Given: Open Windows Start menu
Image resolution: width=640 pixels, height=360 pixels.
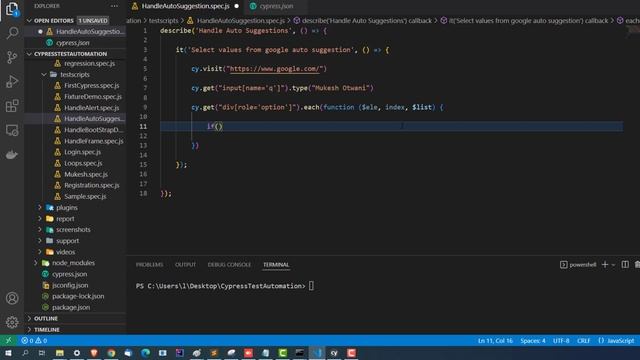Looking at the screenshot, I should tap(8, 353).
